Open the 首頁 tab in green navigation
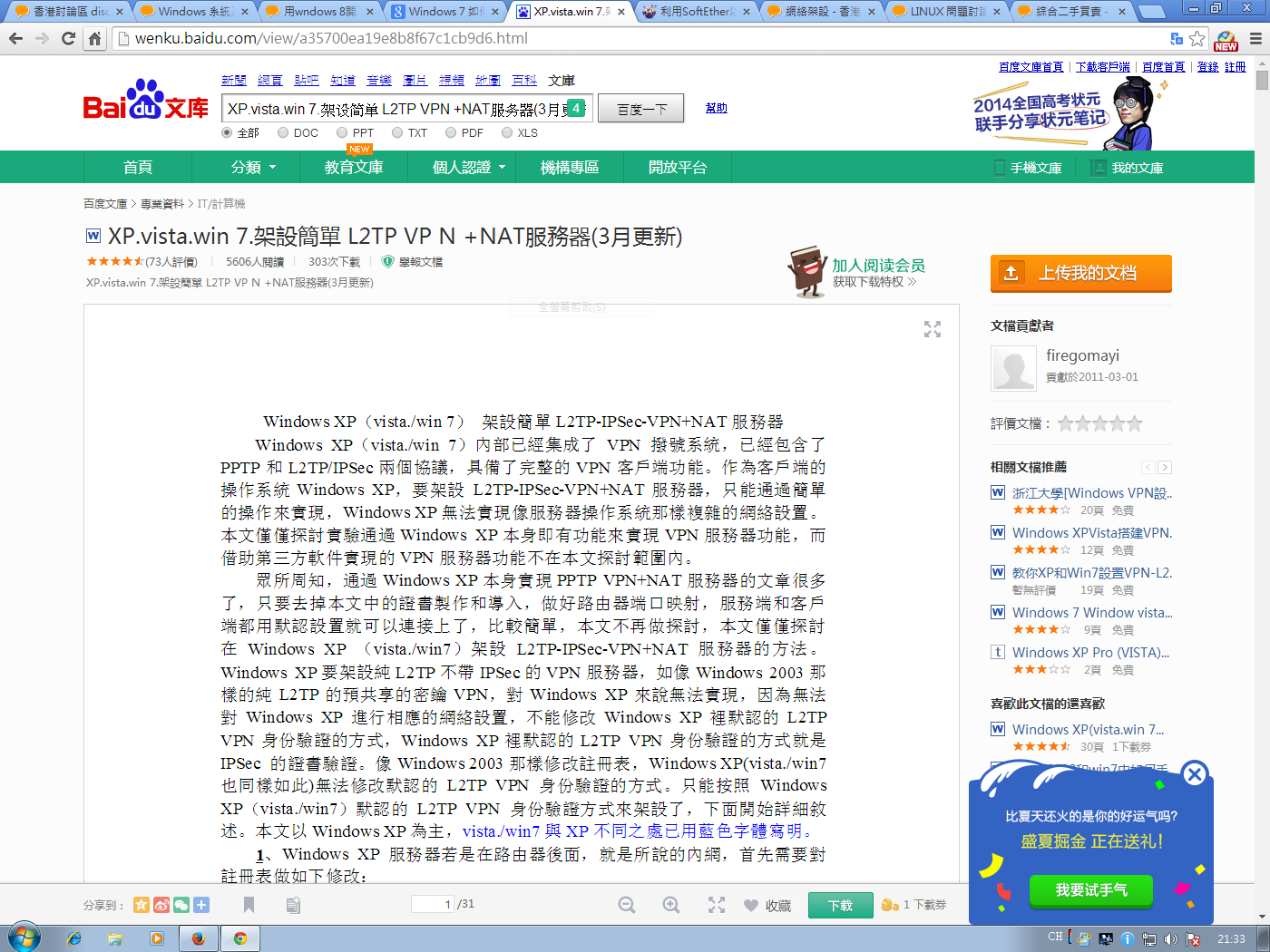The width and height of the screenshot is (1270, 952). [138, 168]
